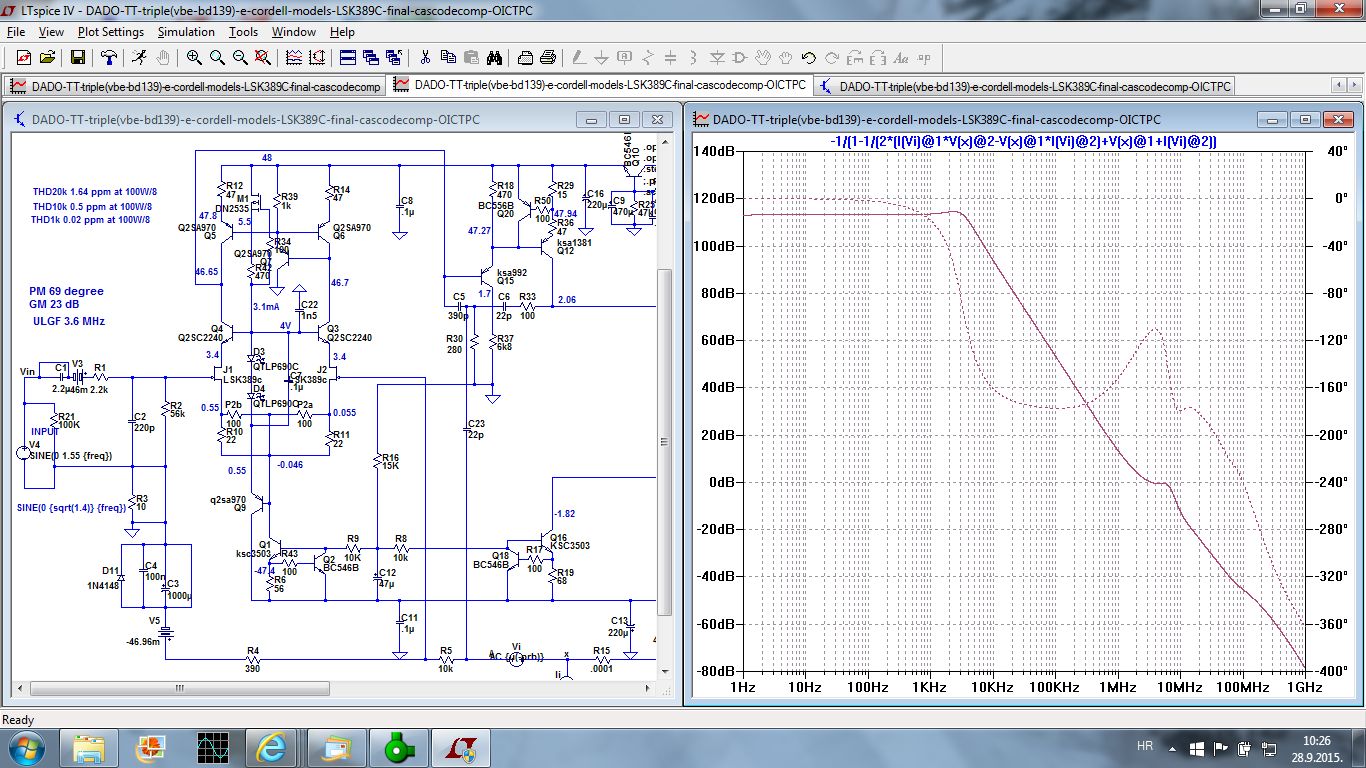Click the Undo arrow icon
Screen dimensions: 1366x768
pos(809,58)
